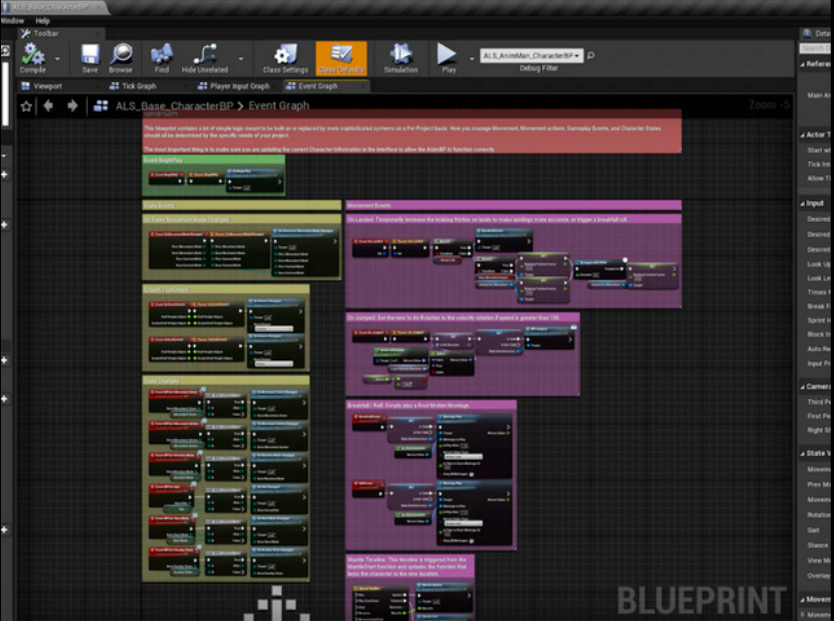Open the Help menu
Image resolution: width=834 pixels, height=621 pixels.
point(43,21)
